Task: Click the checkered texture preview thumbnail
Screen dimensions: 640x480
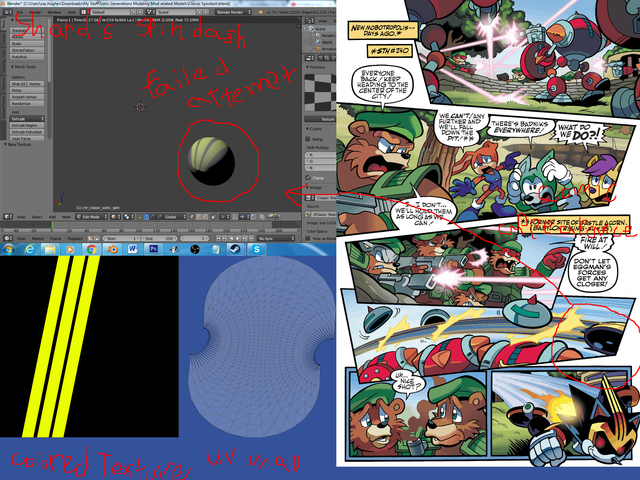Action: coord(320,92)
